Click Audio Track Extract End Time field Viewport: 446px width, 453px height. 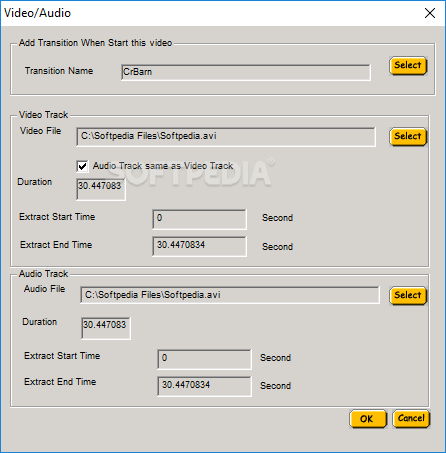tap(204, 386)
